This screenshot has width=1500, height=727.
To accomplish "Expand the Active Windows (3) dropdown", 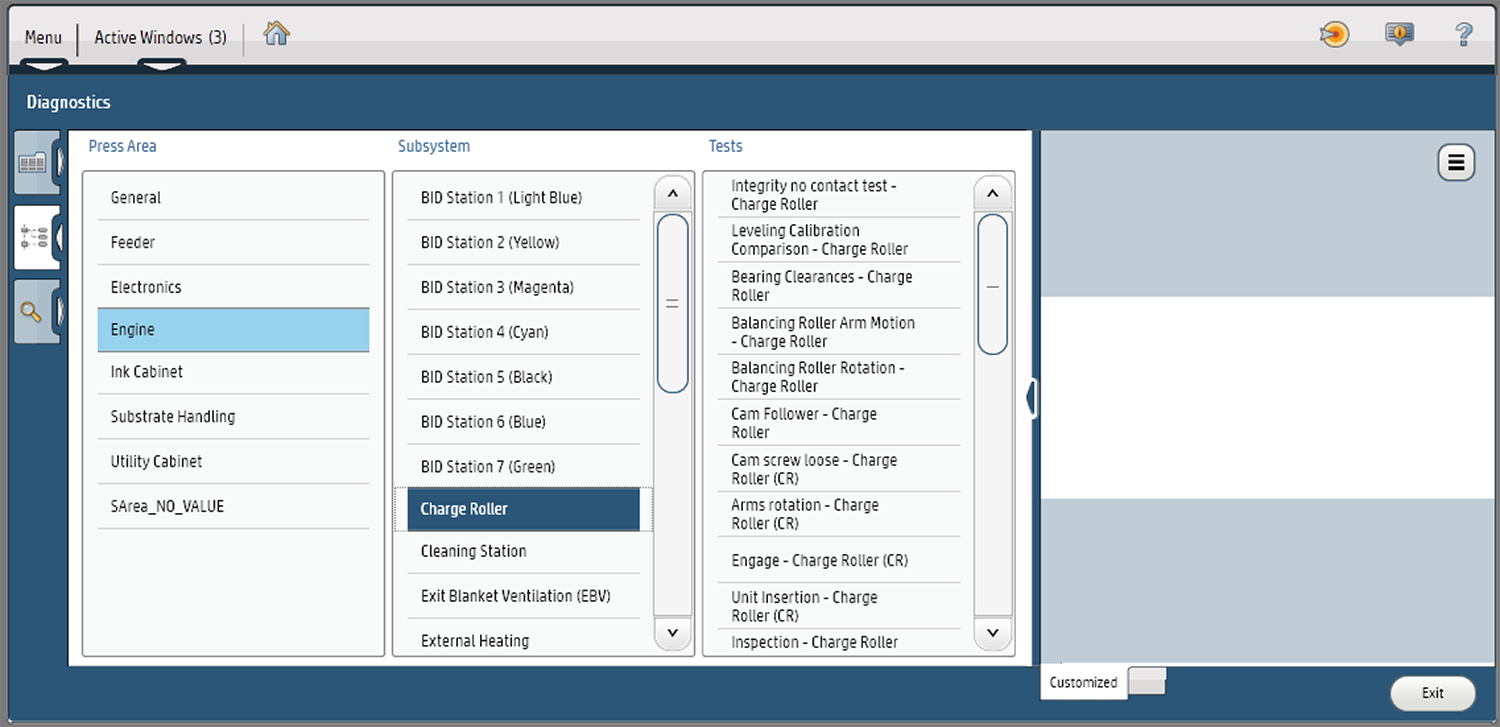I will [x=160, y=38].
